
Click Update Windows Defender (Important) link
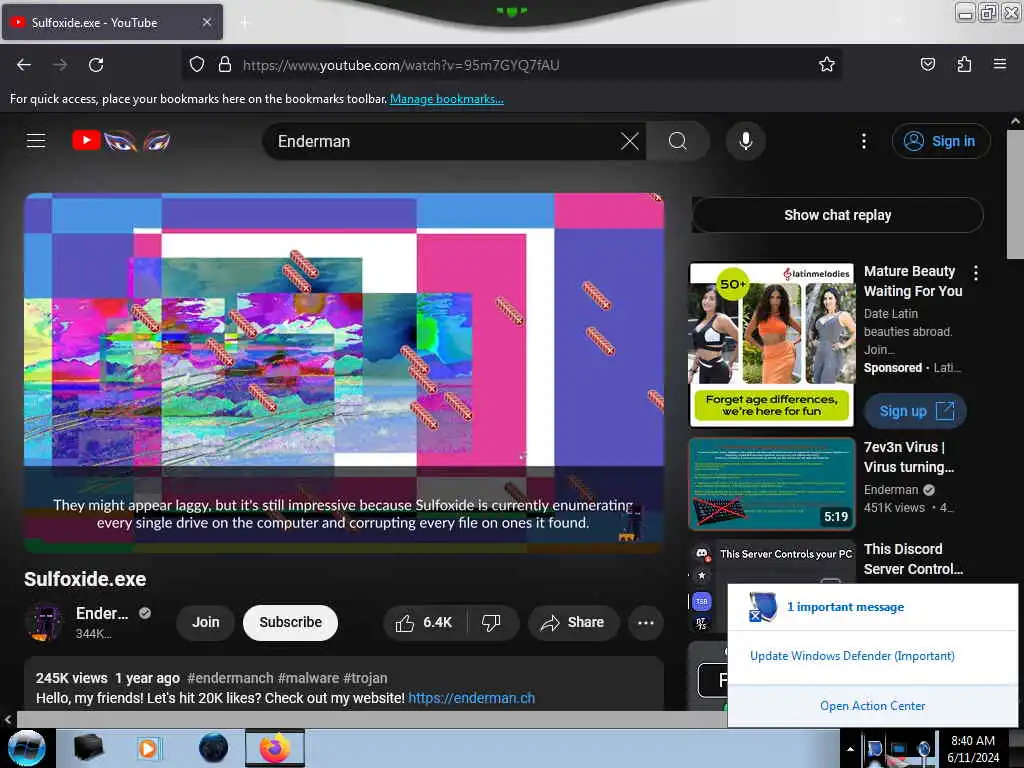(852, 656)
